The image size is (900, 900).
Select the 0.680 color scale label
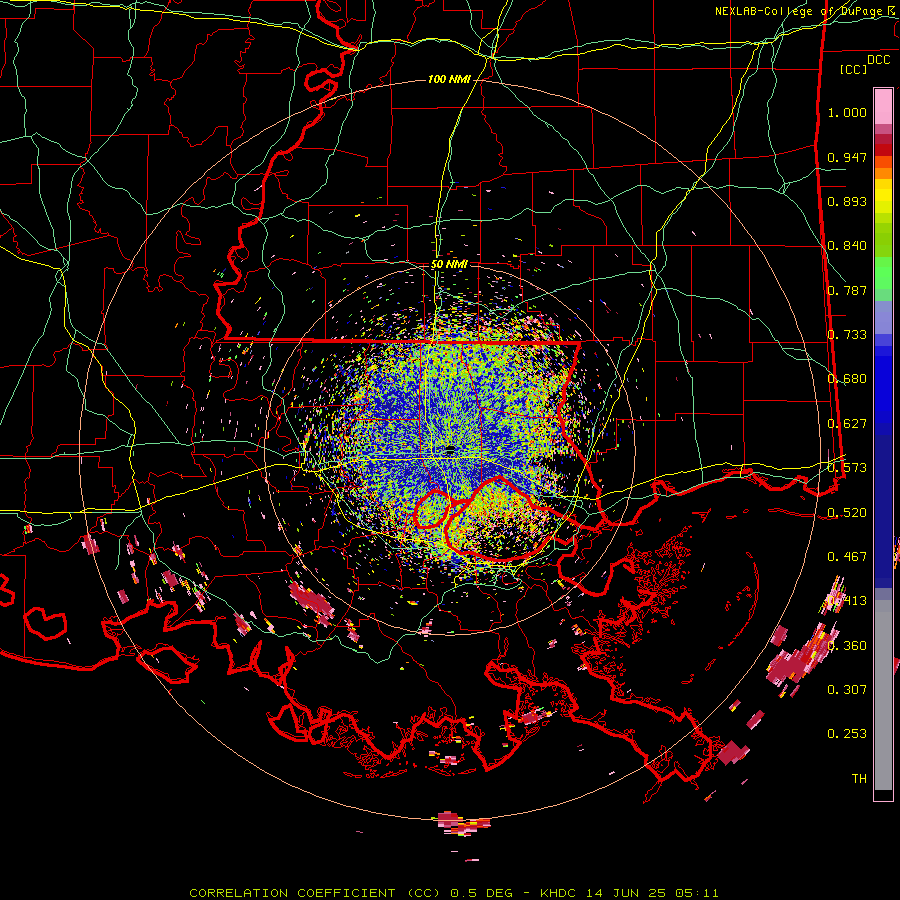847,379
